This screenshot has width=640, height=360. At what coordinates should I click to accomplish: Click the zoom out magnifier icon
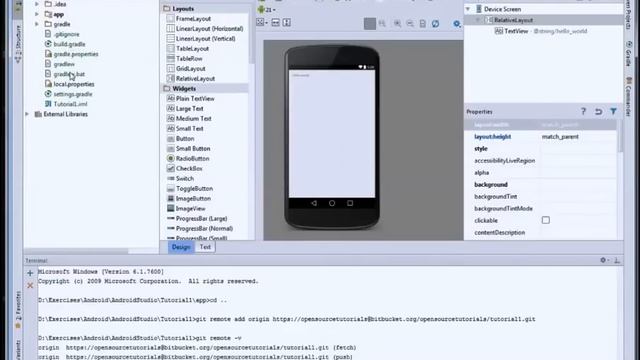pyautogui.click(x=410, y=24)
